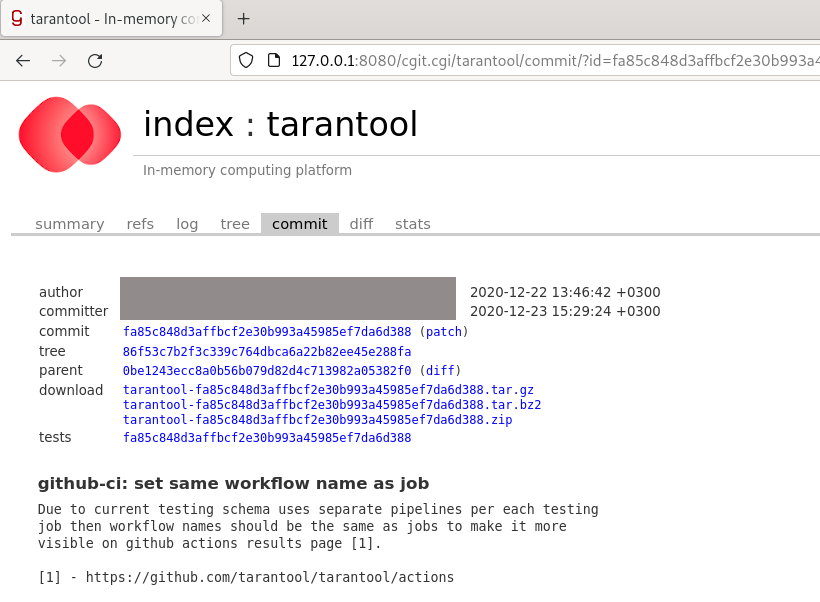Viewport: 820px width, 602px height.
Task: Select the commit tab
Action: (x=300, y=224)
